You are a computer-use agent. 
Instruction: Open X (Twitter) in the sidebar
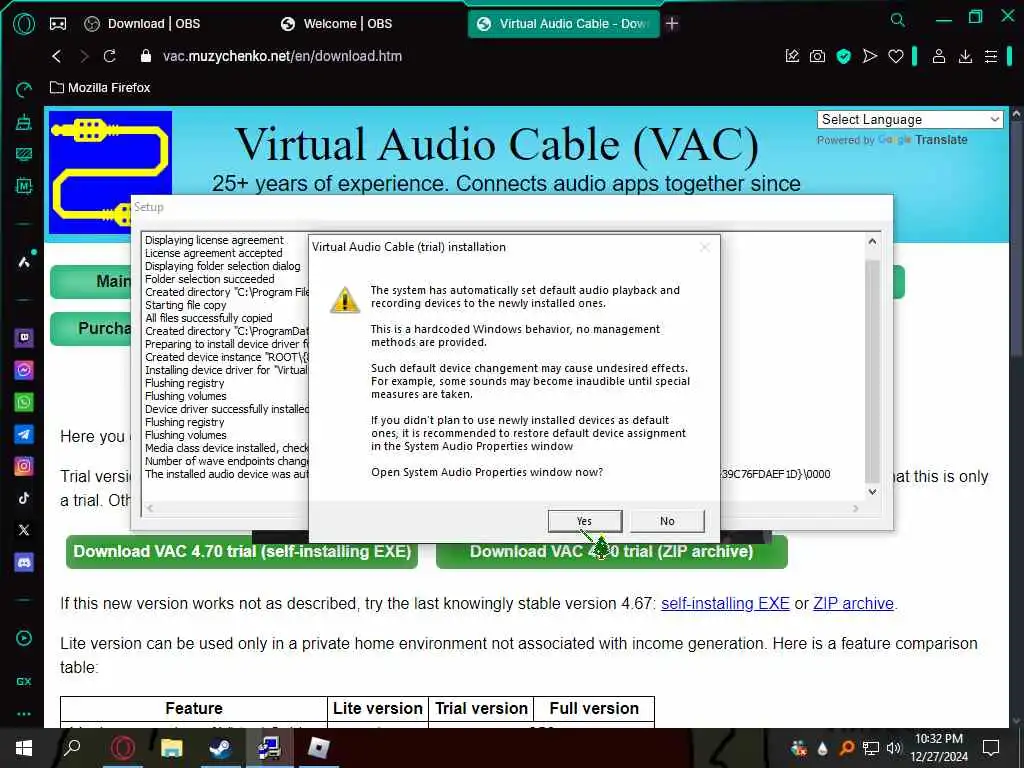pyautogui.click(x=24, y=530)
